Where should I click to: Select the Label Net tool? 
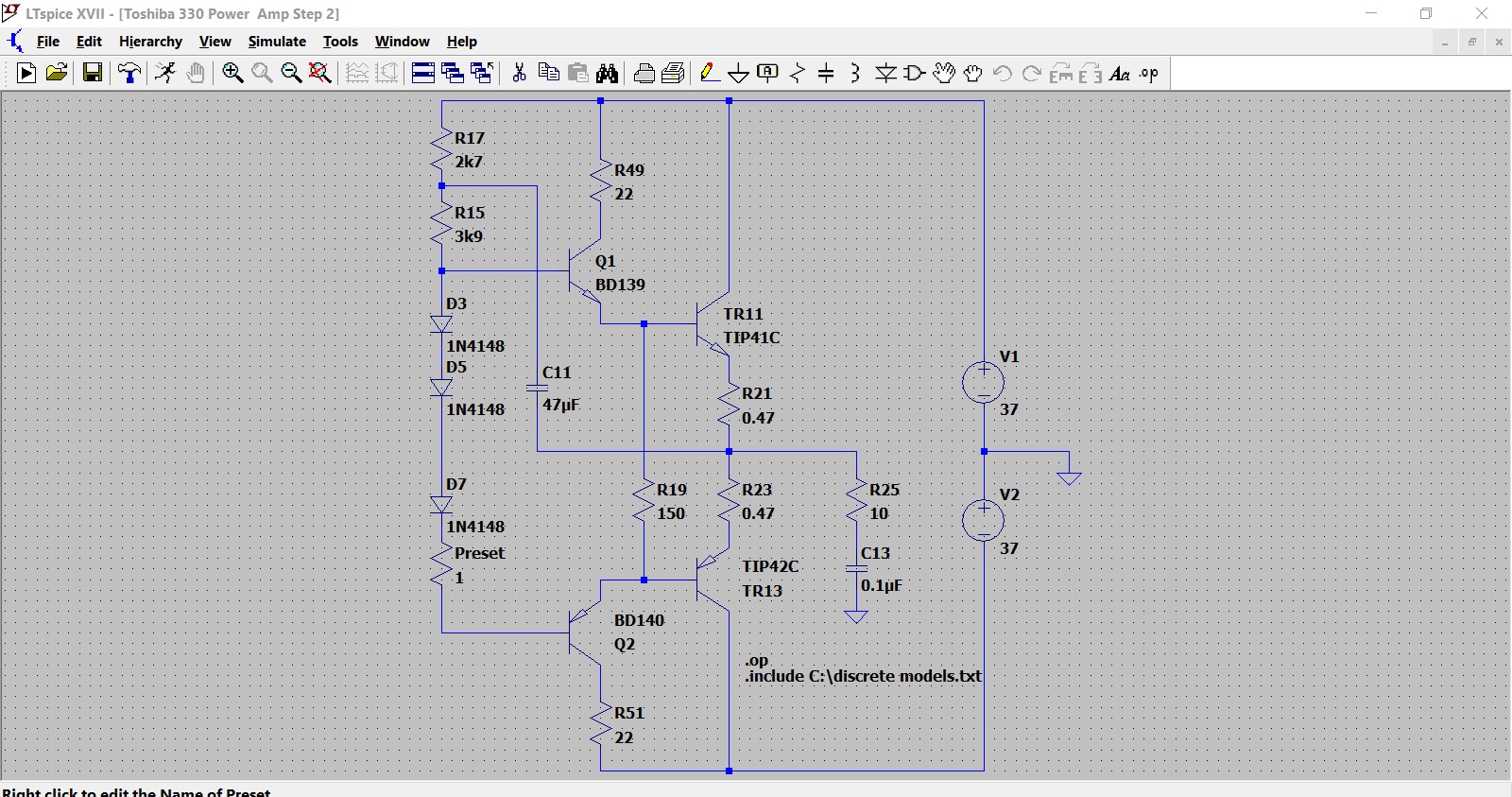768,73
